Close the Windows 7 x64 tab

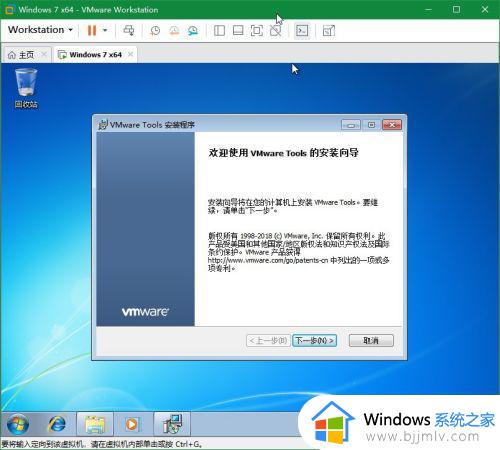pos(131,54)
